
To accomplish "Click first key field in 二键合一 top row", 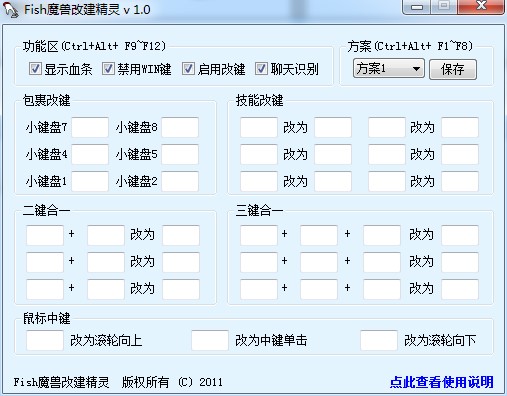I will pos(45,235).
